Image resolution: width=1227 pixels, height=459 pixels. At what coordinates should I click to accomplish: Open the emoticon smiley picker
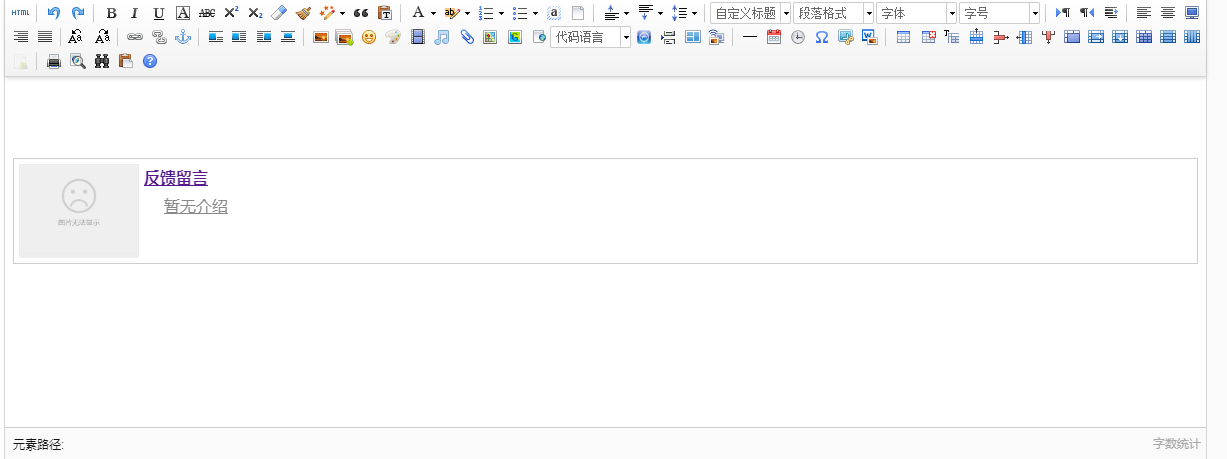[x=369, y=37]
